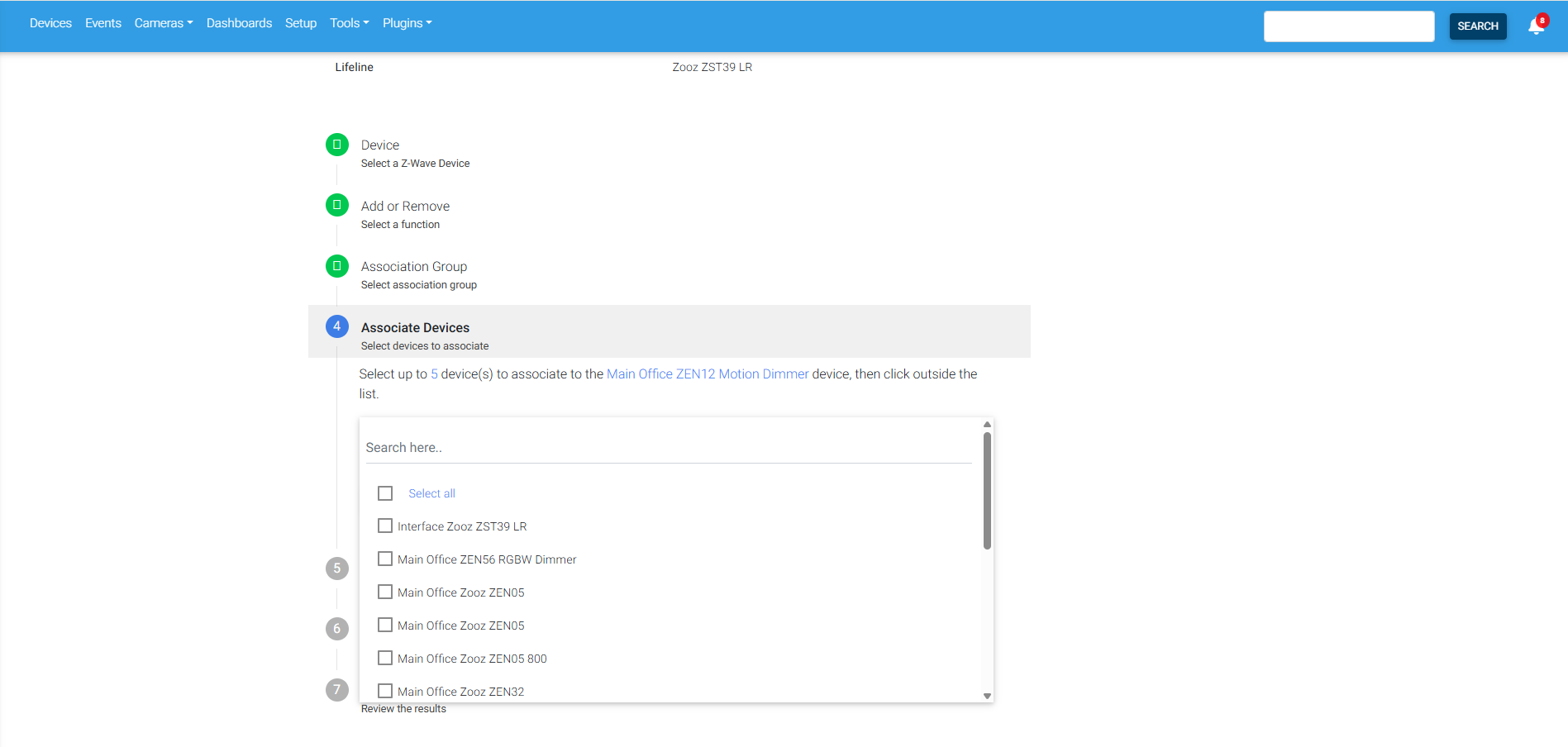Check Main Office ZEN56 RGBW Dimmer checkbox
The image size is (1568, 747).
(x=385, y=559)
